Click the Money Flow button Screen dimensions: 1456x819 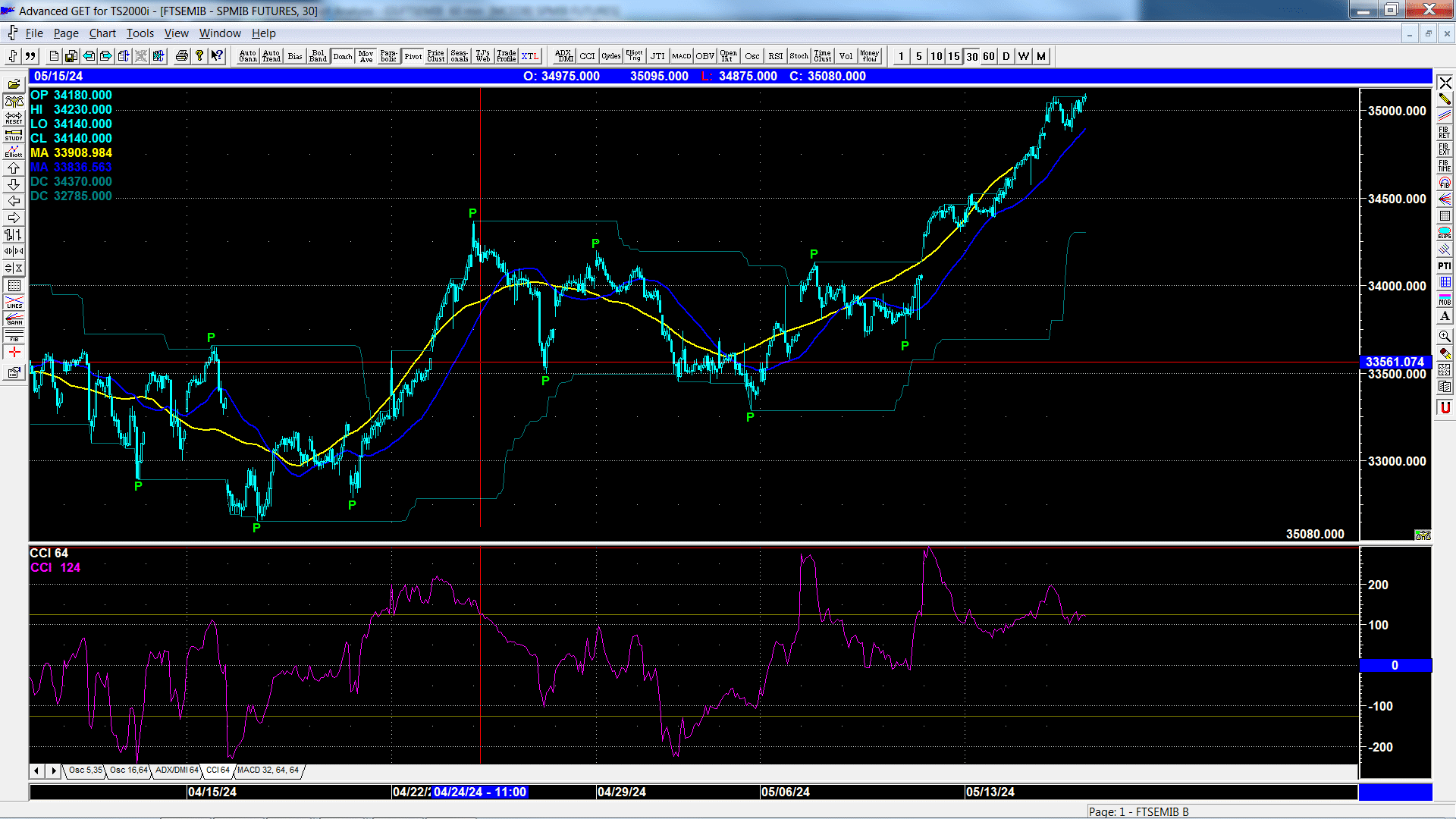click(870, 56)
